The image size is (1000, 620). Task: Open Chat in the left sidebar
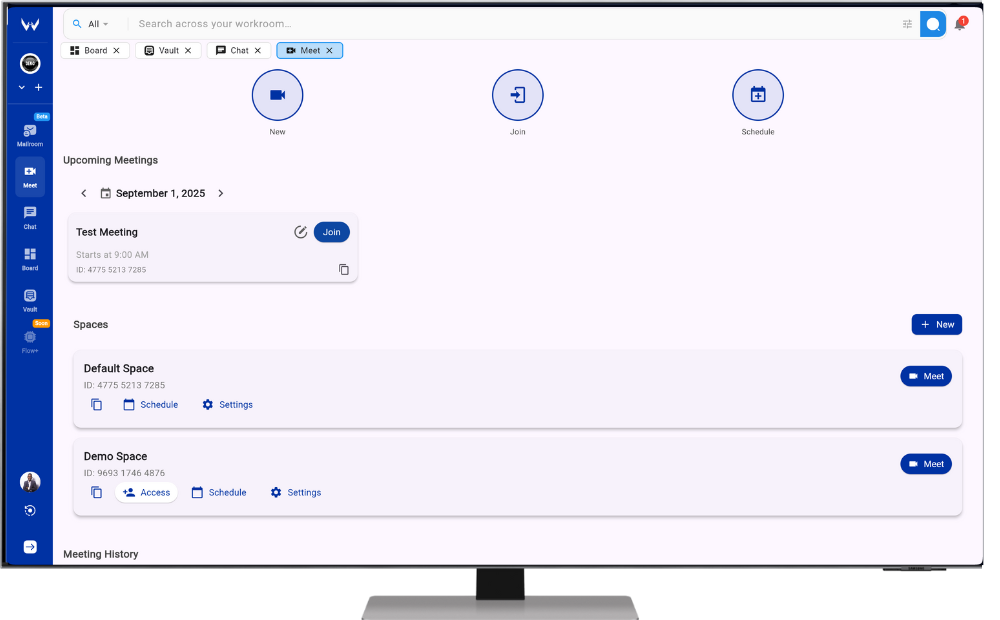point(30,216)
